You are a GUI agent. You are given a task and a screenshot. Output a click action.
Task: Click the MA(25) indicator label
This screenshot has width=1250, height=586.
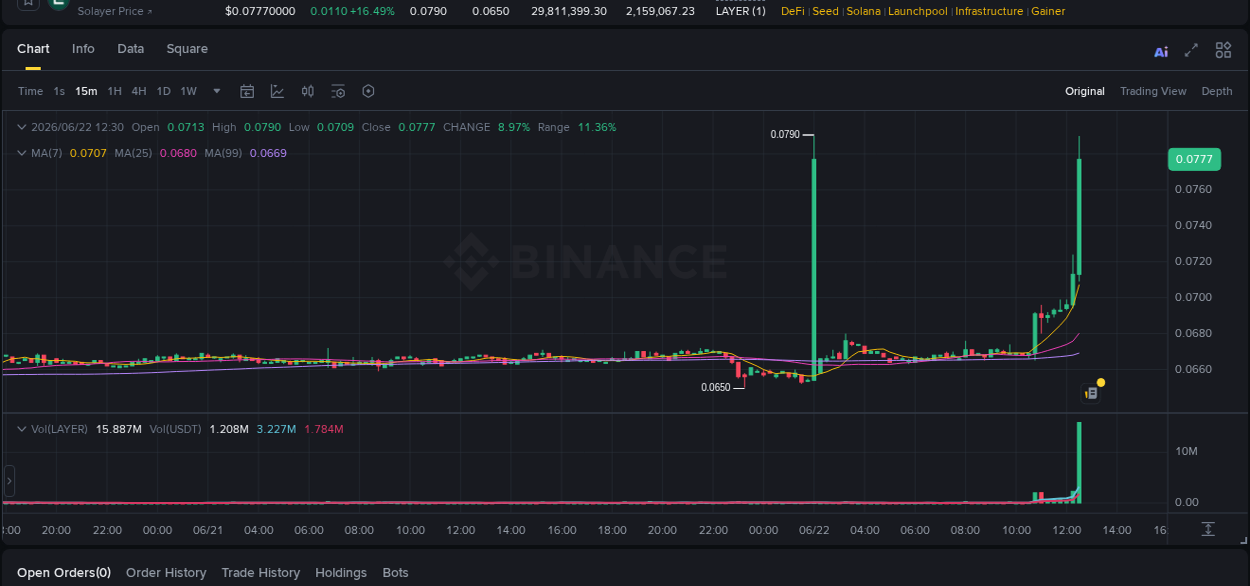pos(133,153)
